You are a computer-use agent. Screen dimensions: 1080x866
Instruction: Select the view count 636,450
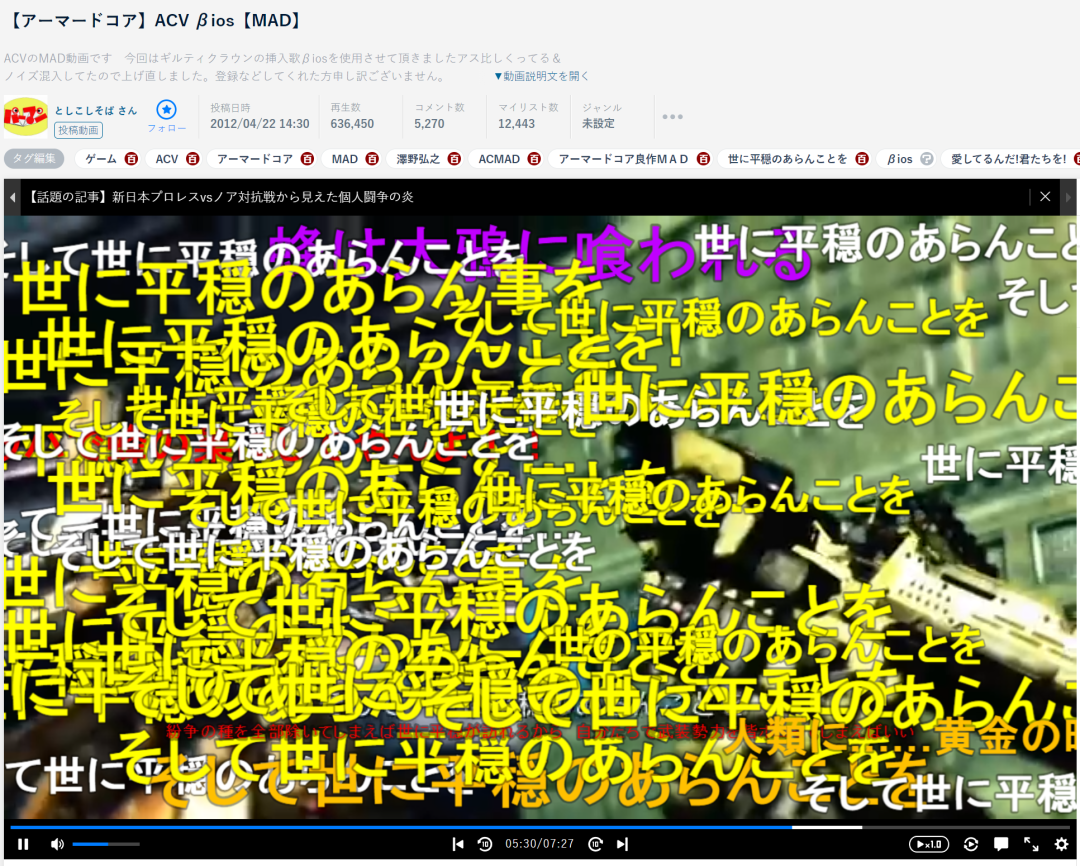pyautogui.click(x=352, y=124)
